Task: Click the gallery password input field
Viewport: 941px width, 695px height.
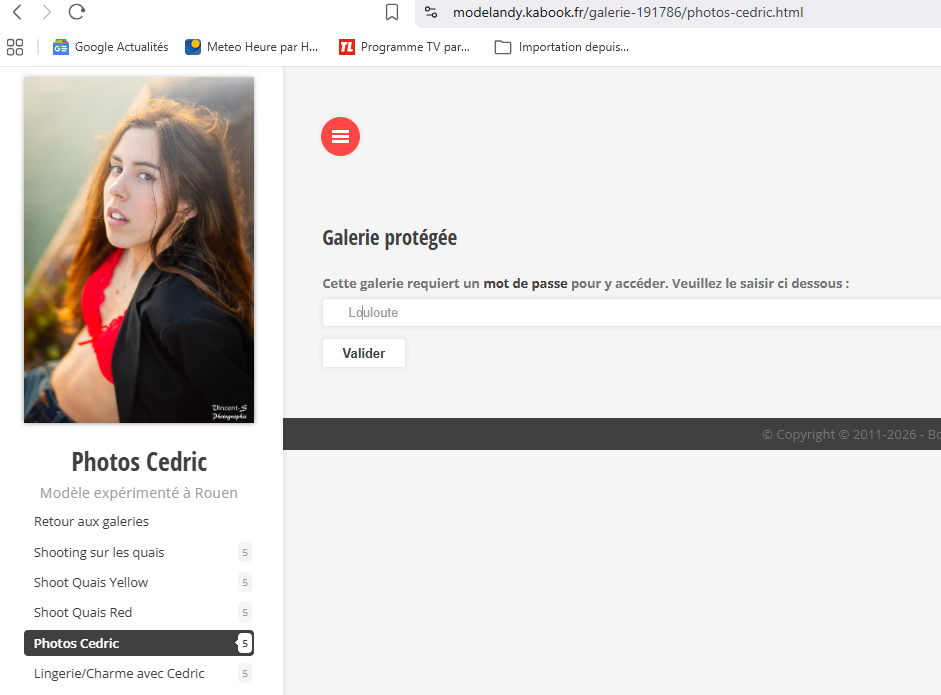Action: (630, 312)
